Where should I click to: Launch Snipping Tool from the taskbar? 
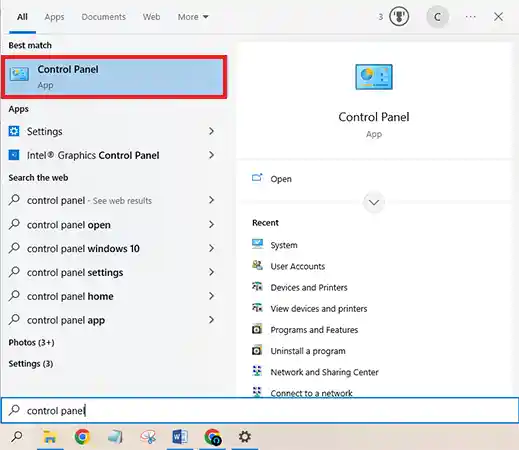148,437
